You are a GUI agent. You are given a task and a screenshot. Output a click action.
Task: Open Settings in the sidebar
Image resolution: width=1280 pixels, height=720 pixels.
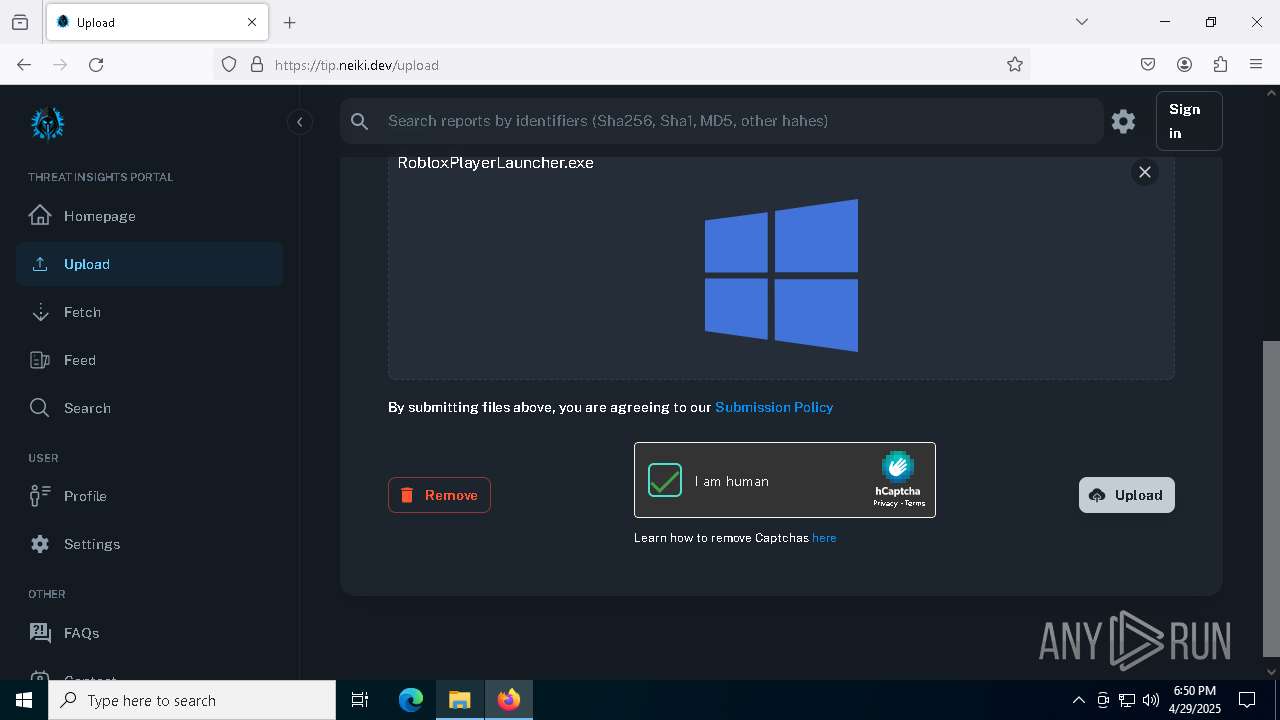click(x=149, y=544)
